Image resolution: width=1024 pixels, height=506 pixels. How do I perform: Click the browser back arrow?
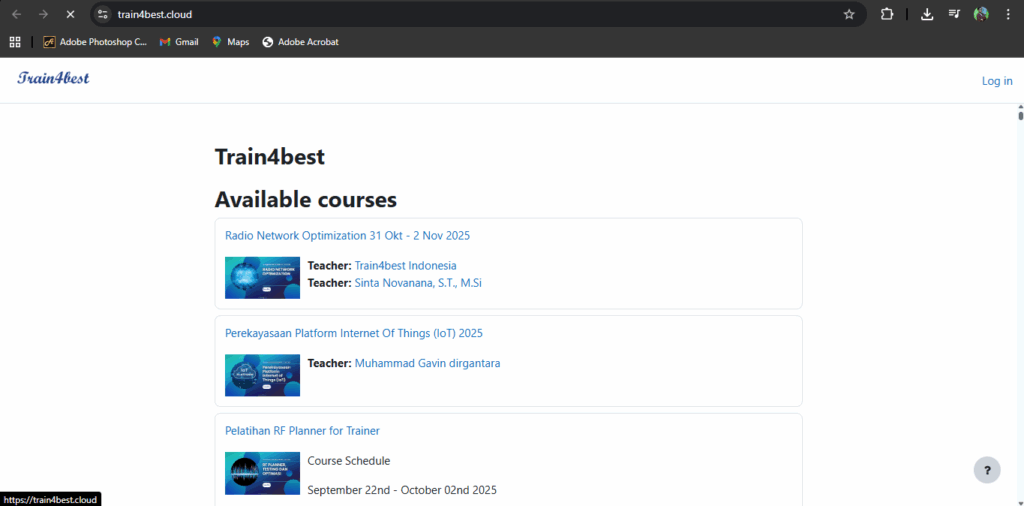coord(16,15)
